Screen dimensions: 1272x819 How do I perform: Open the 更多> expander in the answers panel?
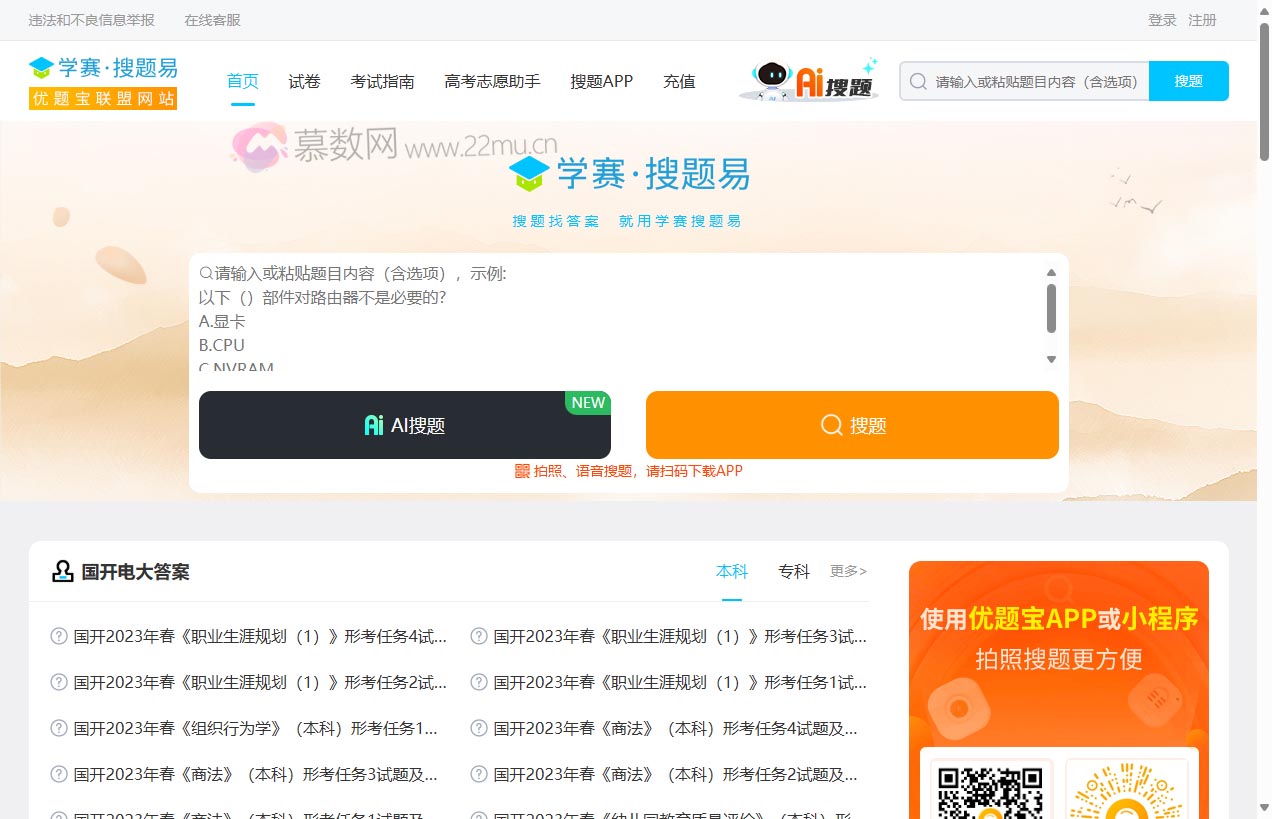point(848,571)
